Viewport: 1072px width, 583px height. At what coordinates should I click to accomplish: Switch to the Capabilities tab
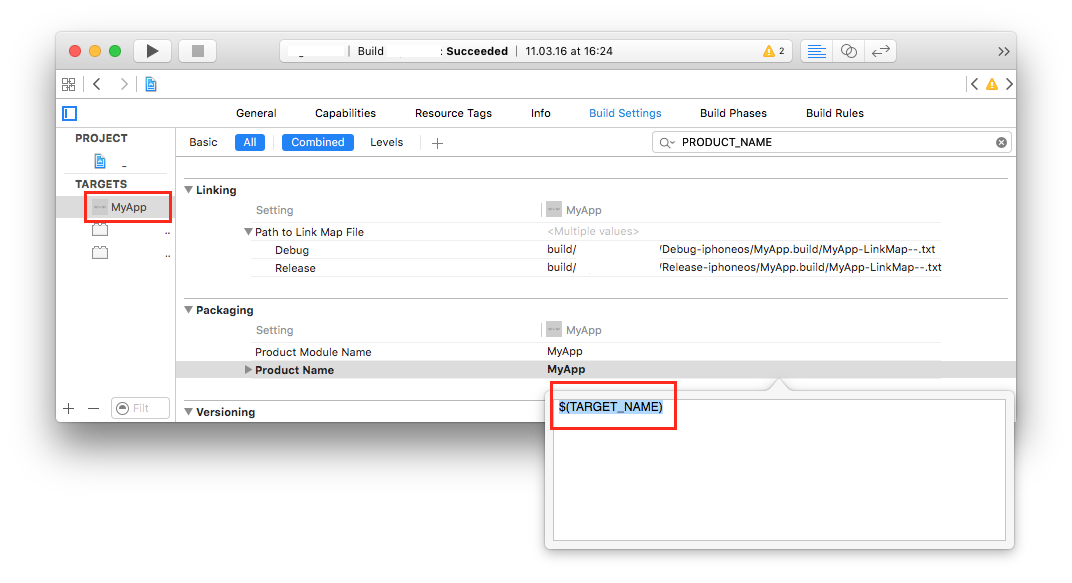345,114
